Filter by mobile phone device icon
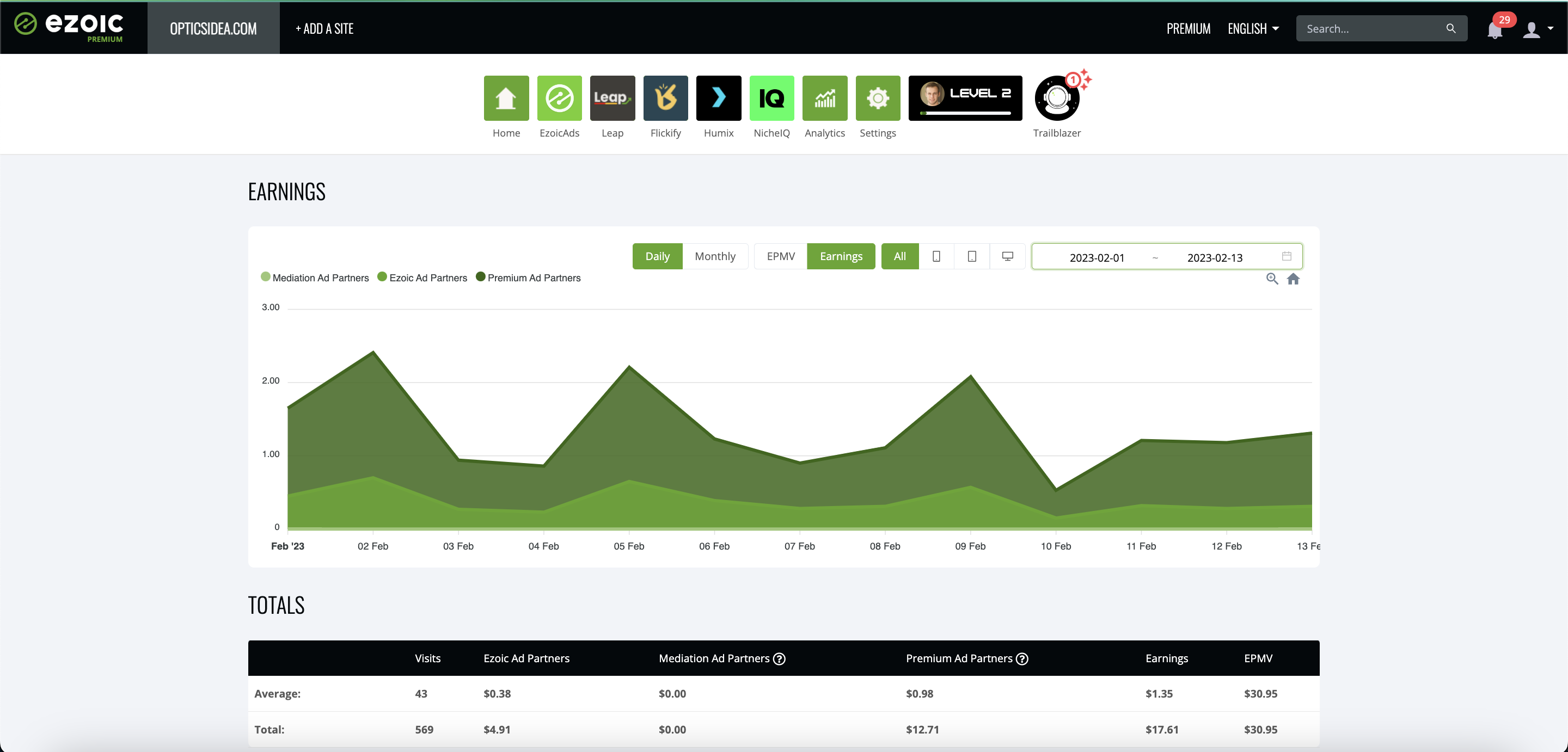Screen dimensions: 1568x752 pyautogui.click(x=936, y=256)
